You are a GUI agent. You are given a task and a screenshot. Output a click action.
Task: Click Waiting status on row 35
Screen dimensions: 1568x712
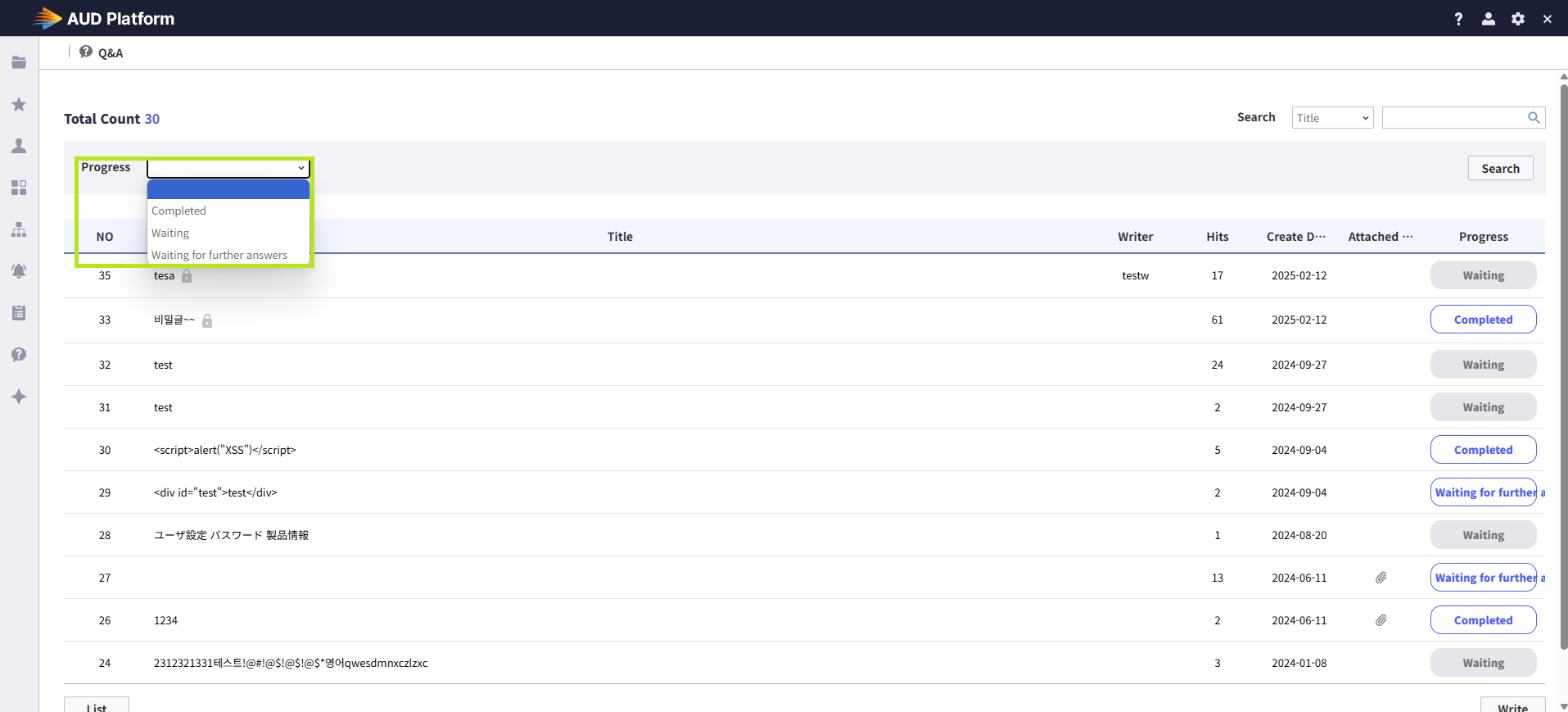(1483, 275)
